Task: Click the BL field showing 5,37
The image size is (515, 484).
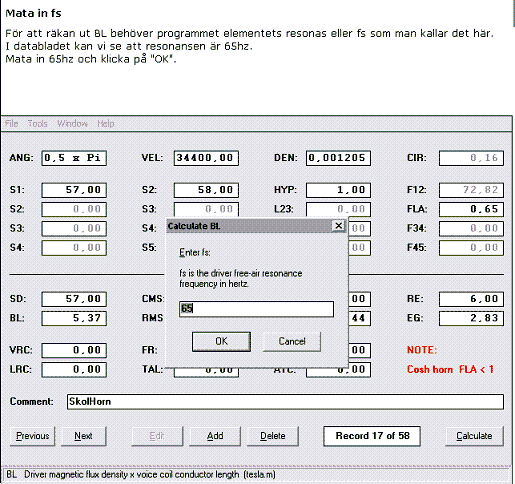Action: pyautogui.click(x=74, y=318)
